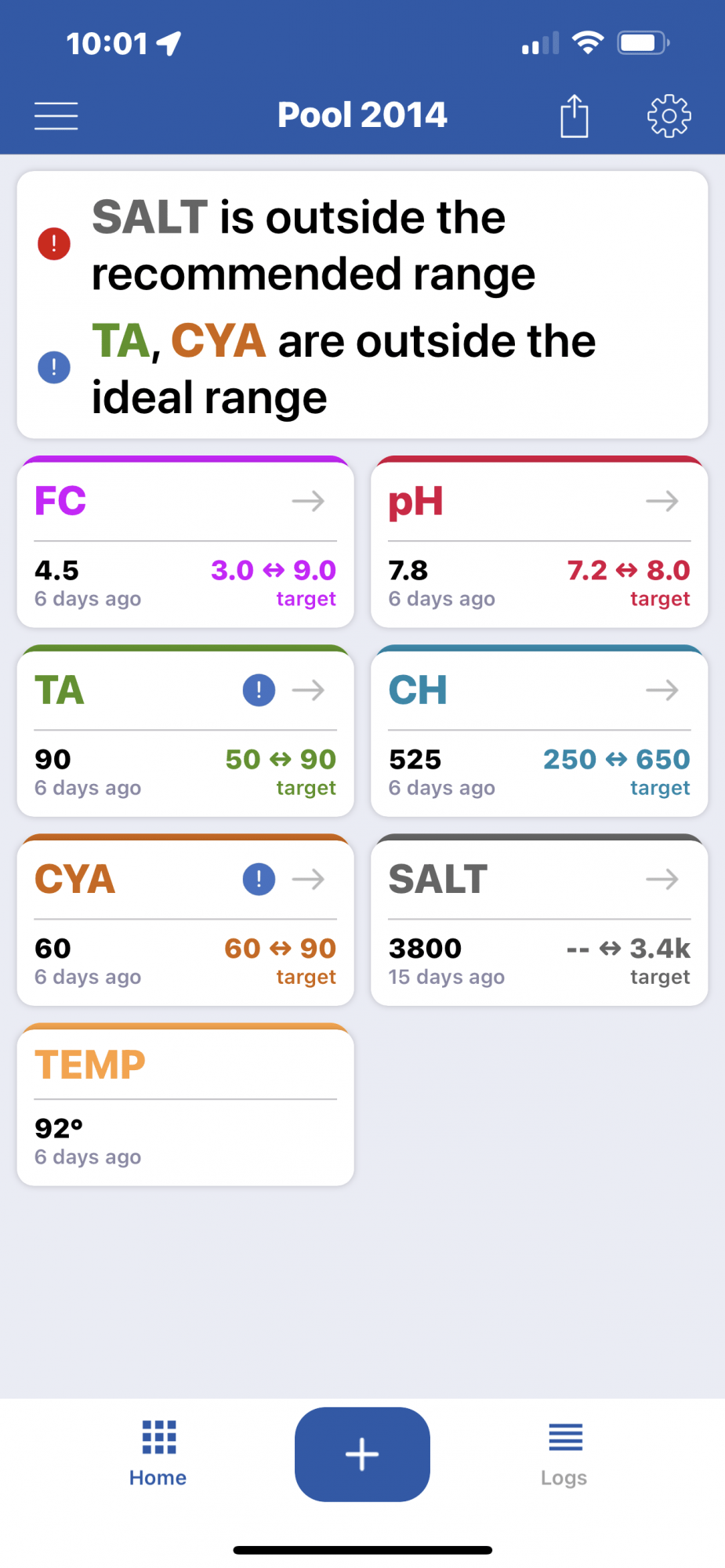Image resolution: width=725 pixels, height=1568 pixels.
Task: Tap the TA card warning icon
Action: pyautogui.click(x=259, y=690)
